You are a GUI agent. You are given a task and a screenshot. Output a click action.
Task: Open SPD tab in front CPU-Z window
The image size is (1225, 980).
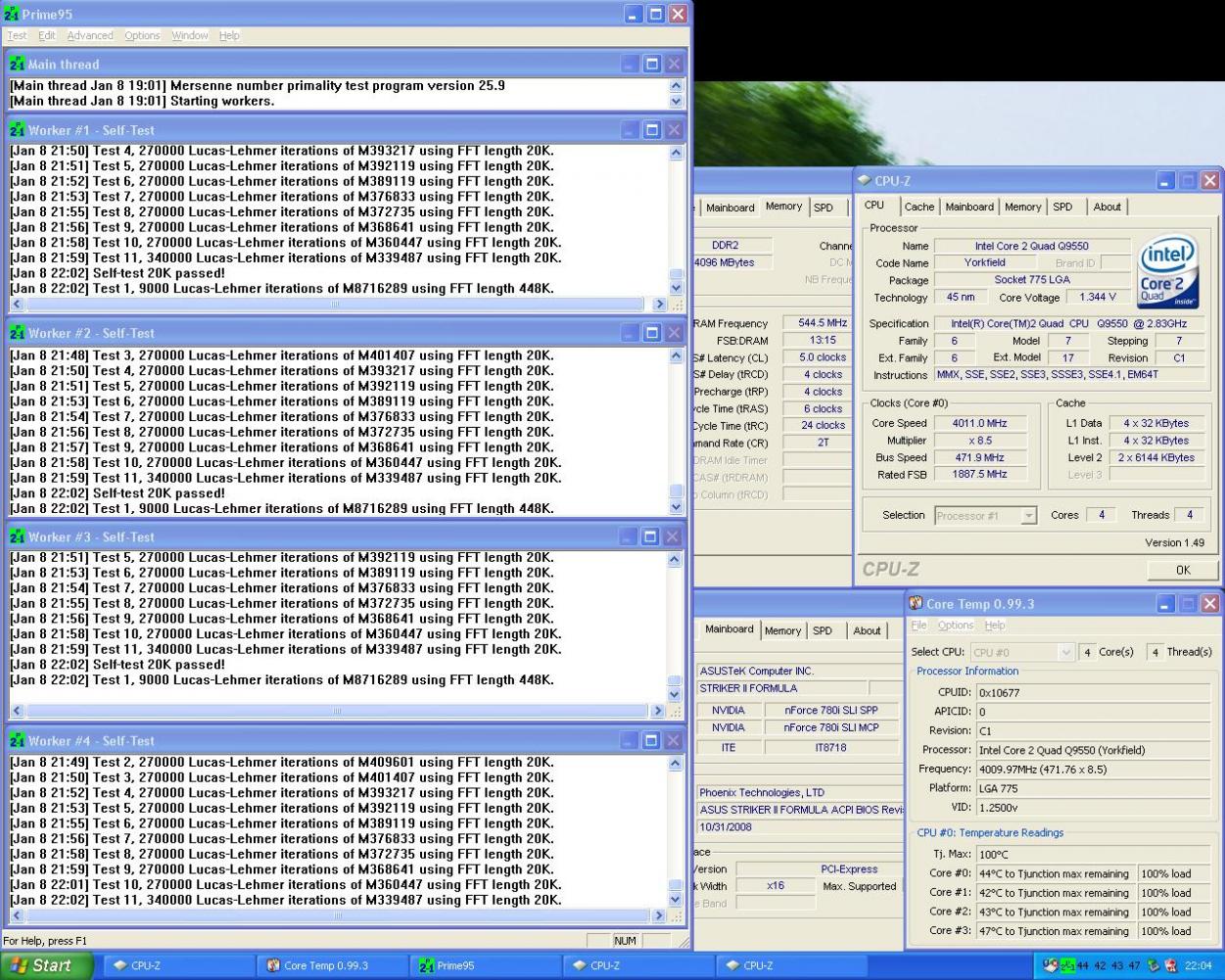click(x=1062, y=207)
